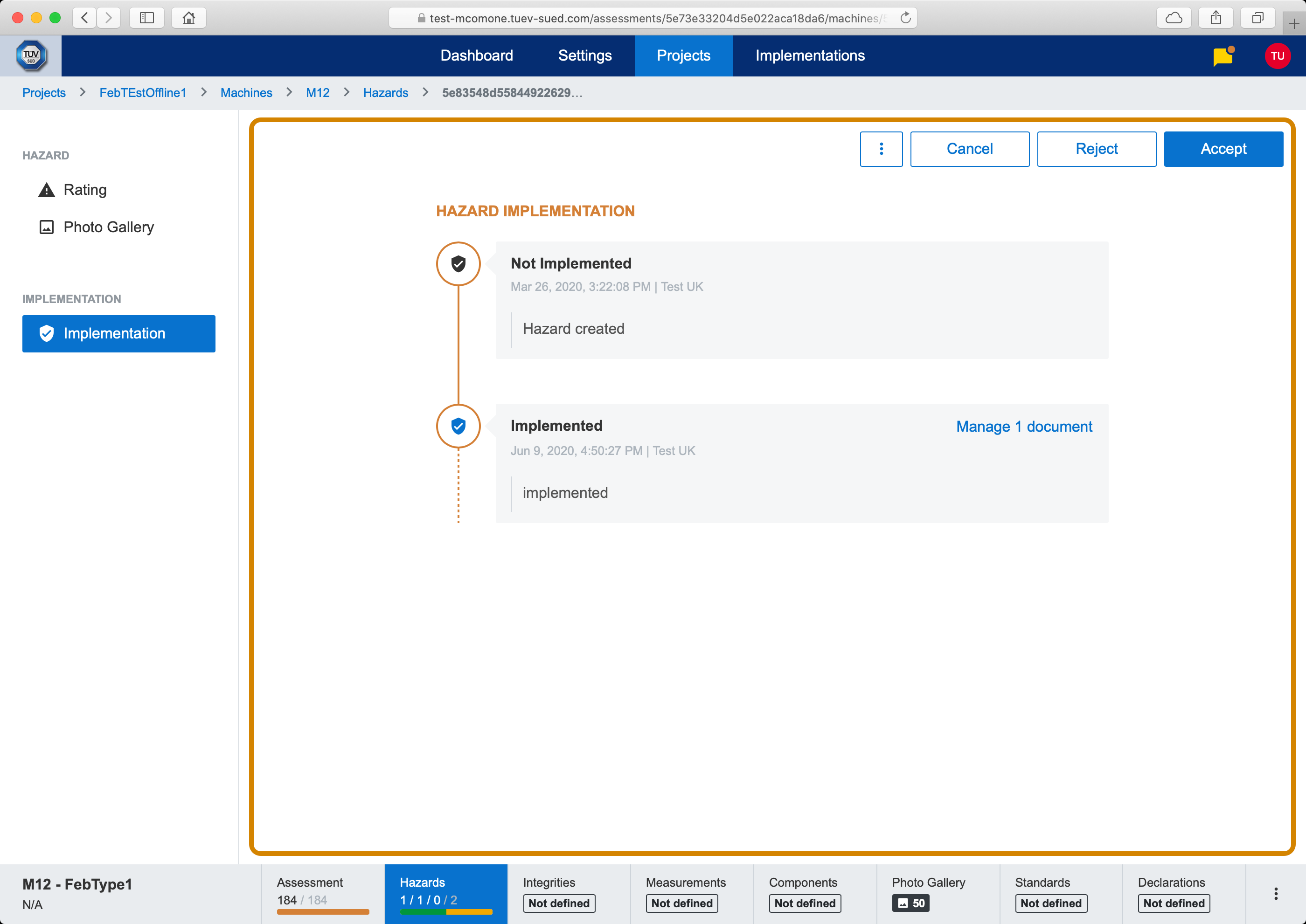Click the TÜV SÜD logo icon
1306x924 pixels.
pyautogui.click(x=31, y=56)
